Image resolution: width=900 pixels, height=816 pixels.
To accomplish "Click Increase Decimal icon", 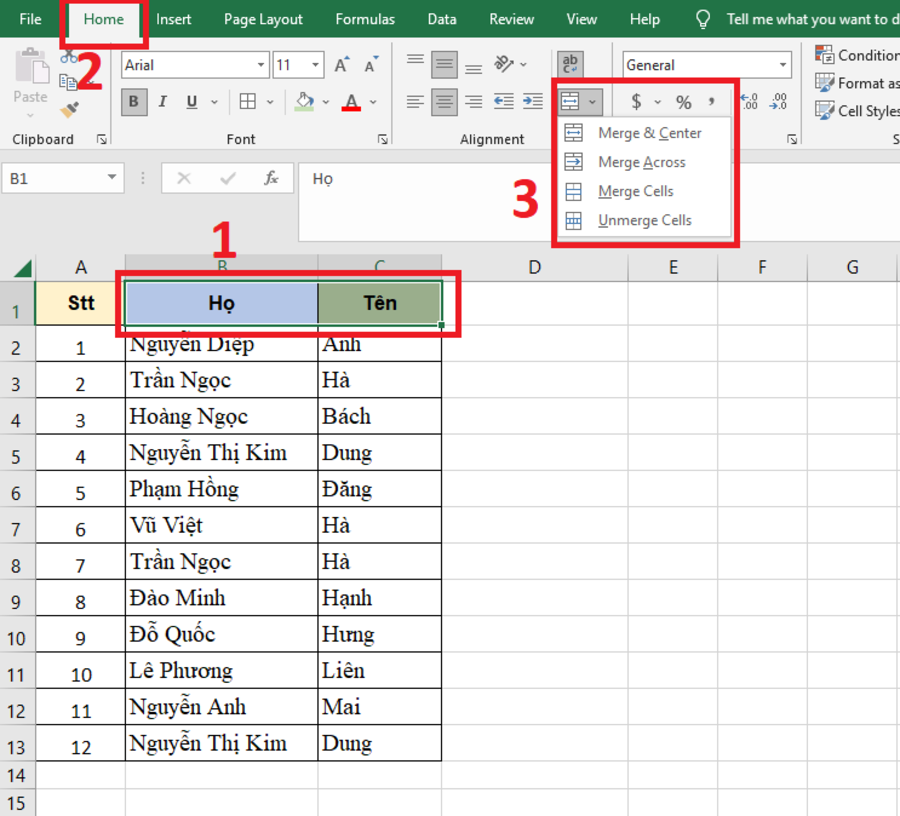I will [750, 102].
